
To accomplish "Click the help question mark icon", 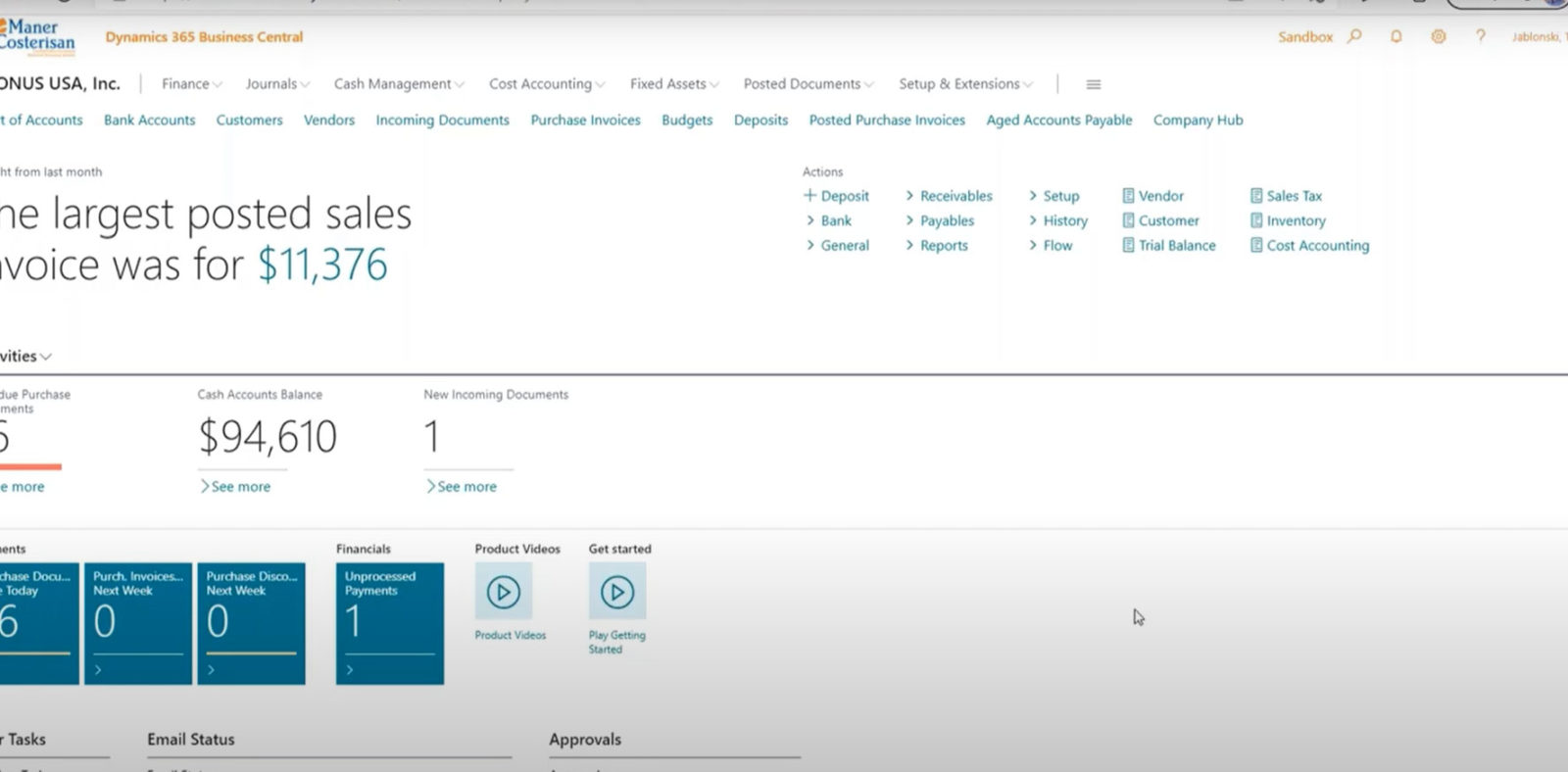I will point(1480,36).
